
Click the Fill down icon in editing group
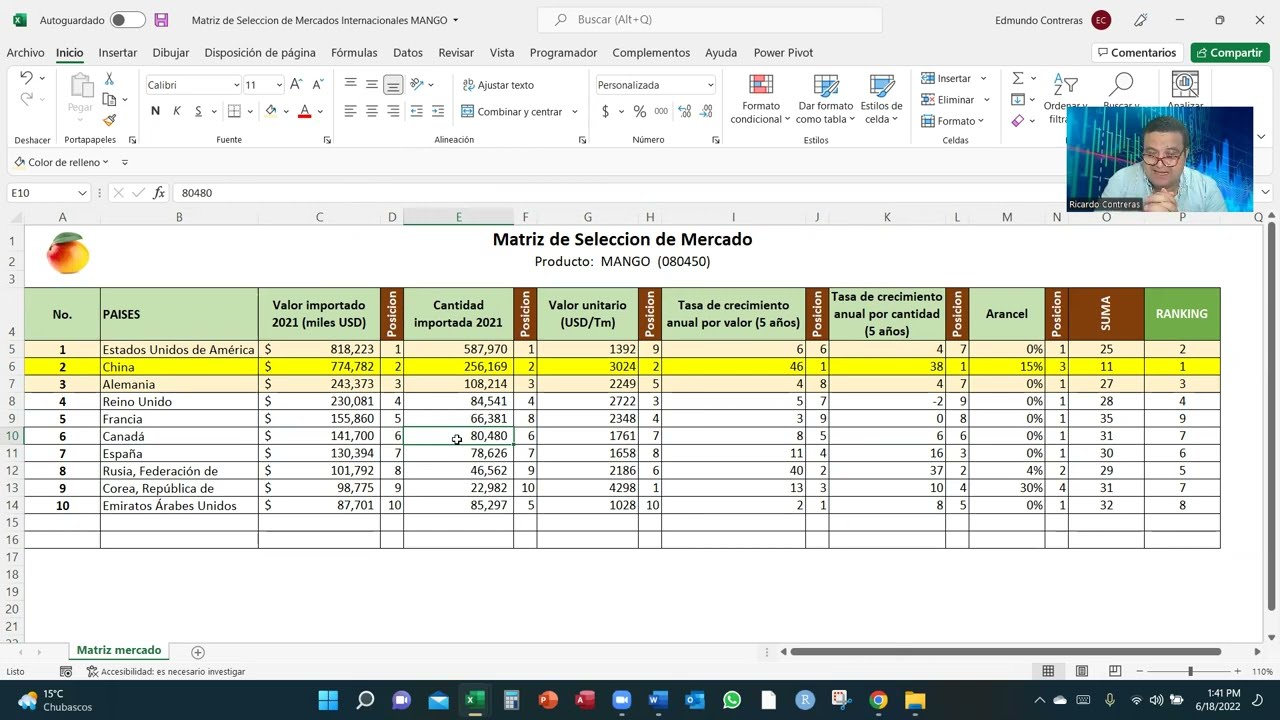click(x=1017, y=99)
